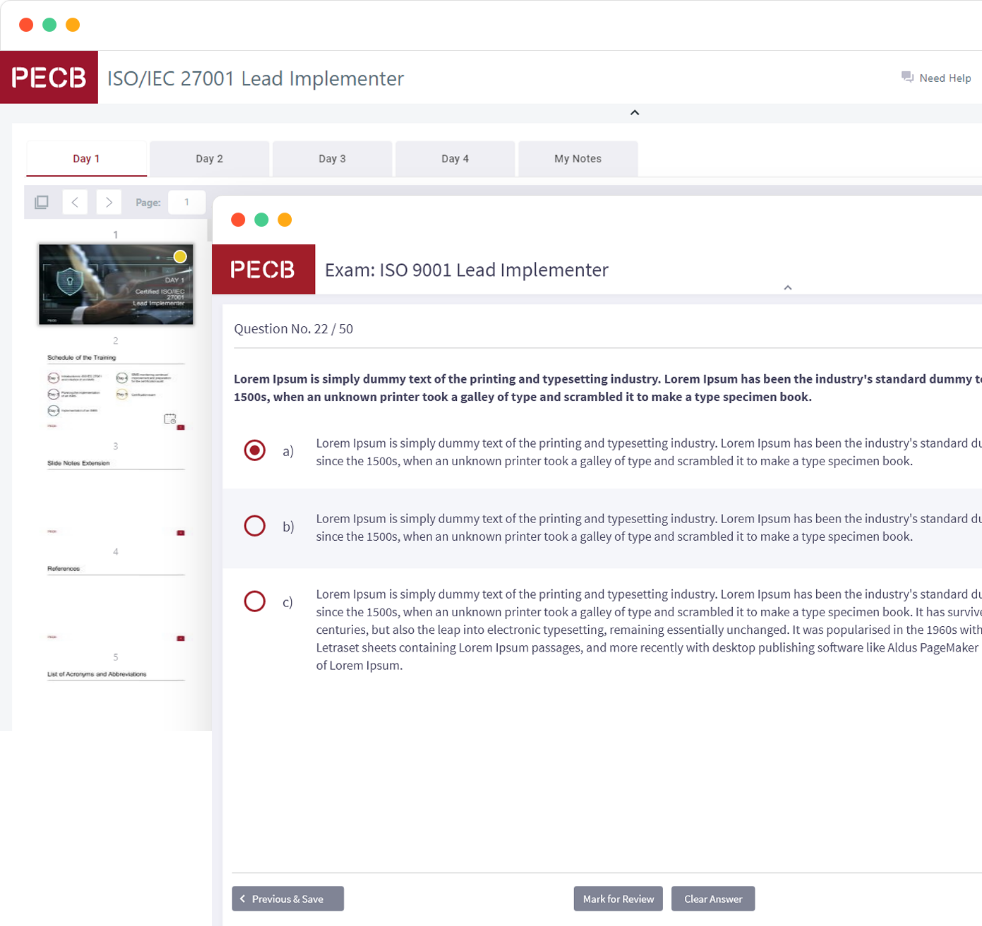Click the Page number input field
Image resolution: width=982 pixels, height=926 pixels.
(187, 202)
